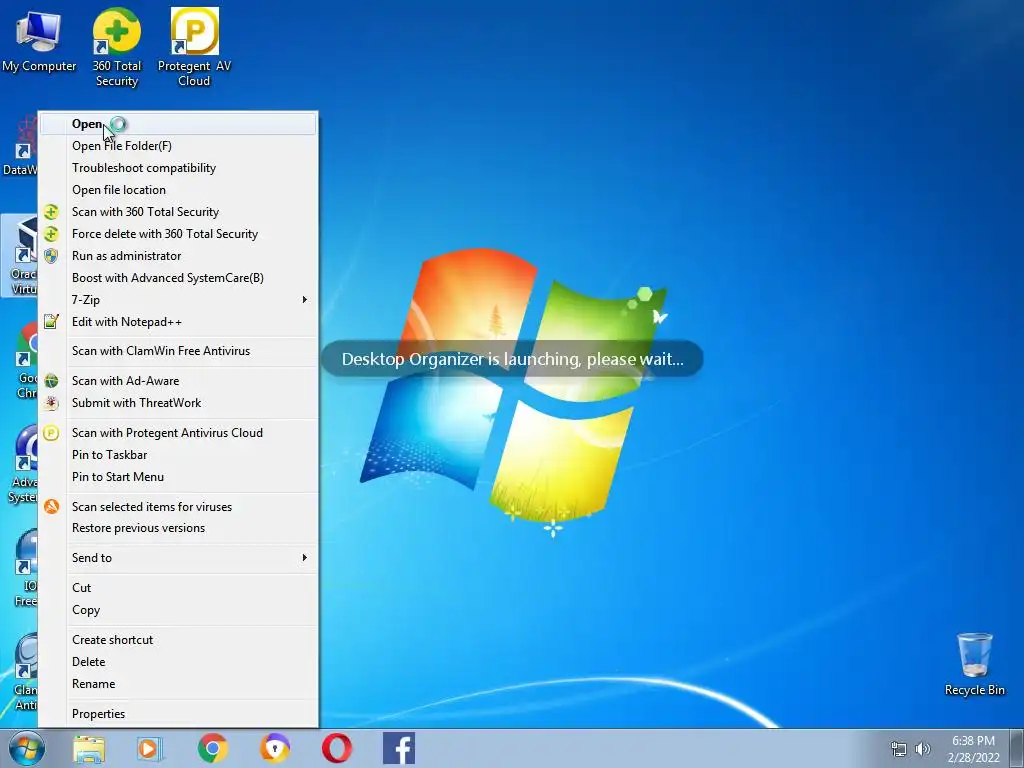Click the Ad-Aware globe icon in the menu
1024x768 pixels.
coord(51,381)
